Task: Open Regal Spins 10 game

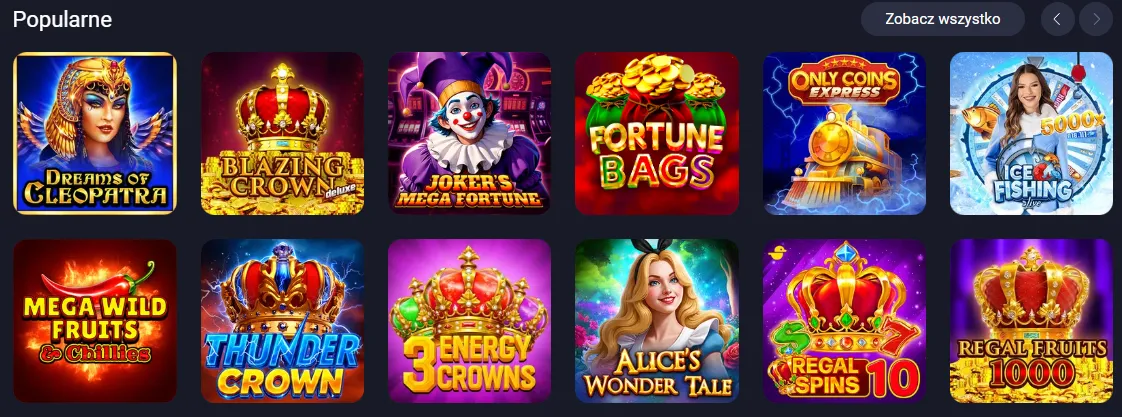Action: coord(844,320)
